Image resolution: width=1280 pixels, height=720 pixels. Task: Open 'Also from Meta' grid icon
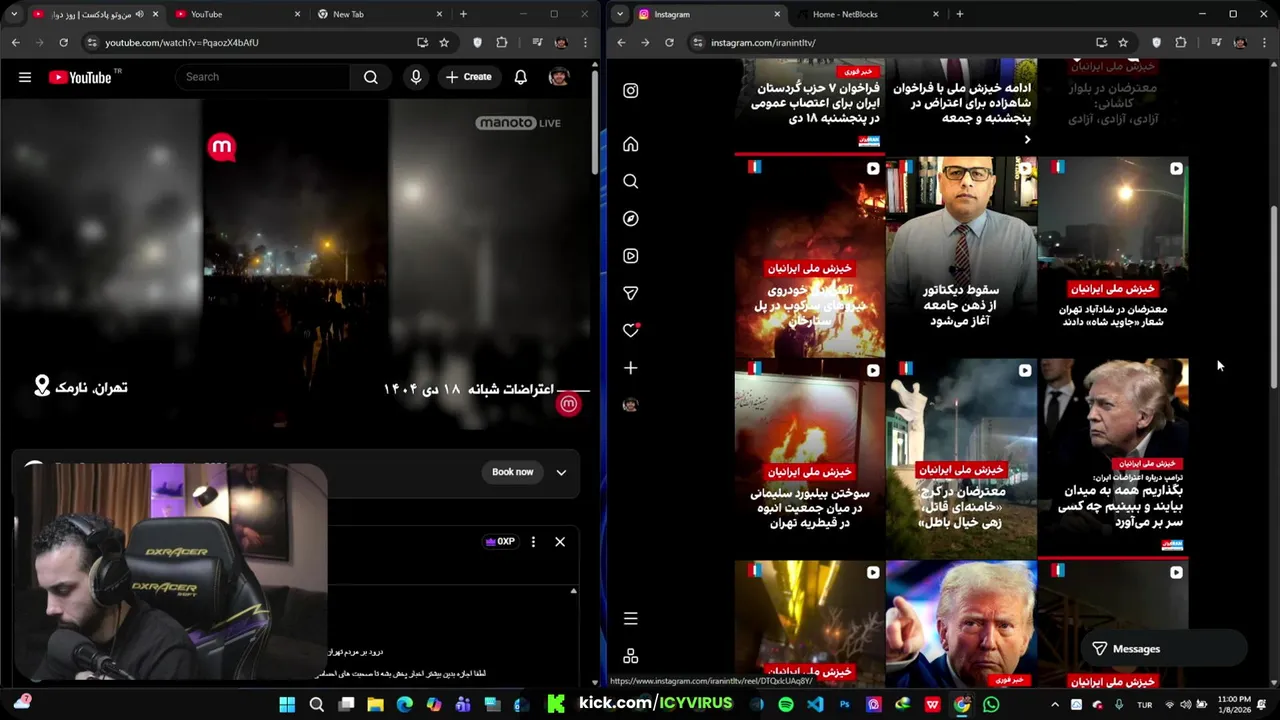[631, 656]
